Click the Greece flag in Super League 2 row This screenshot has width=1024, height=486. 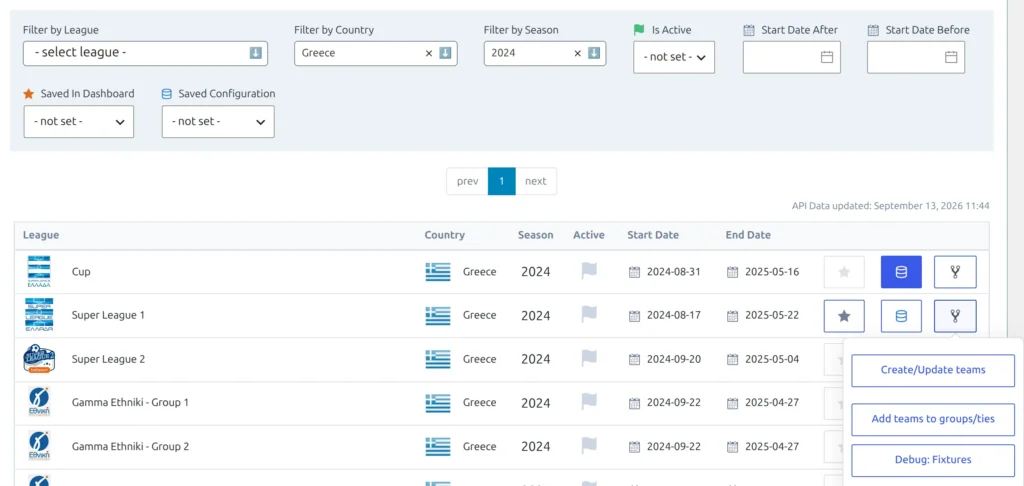click(x=438, y=359)
